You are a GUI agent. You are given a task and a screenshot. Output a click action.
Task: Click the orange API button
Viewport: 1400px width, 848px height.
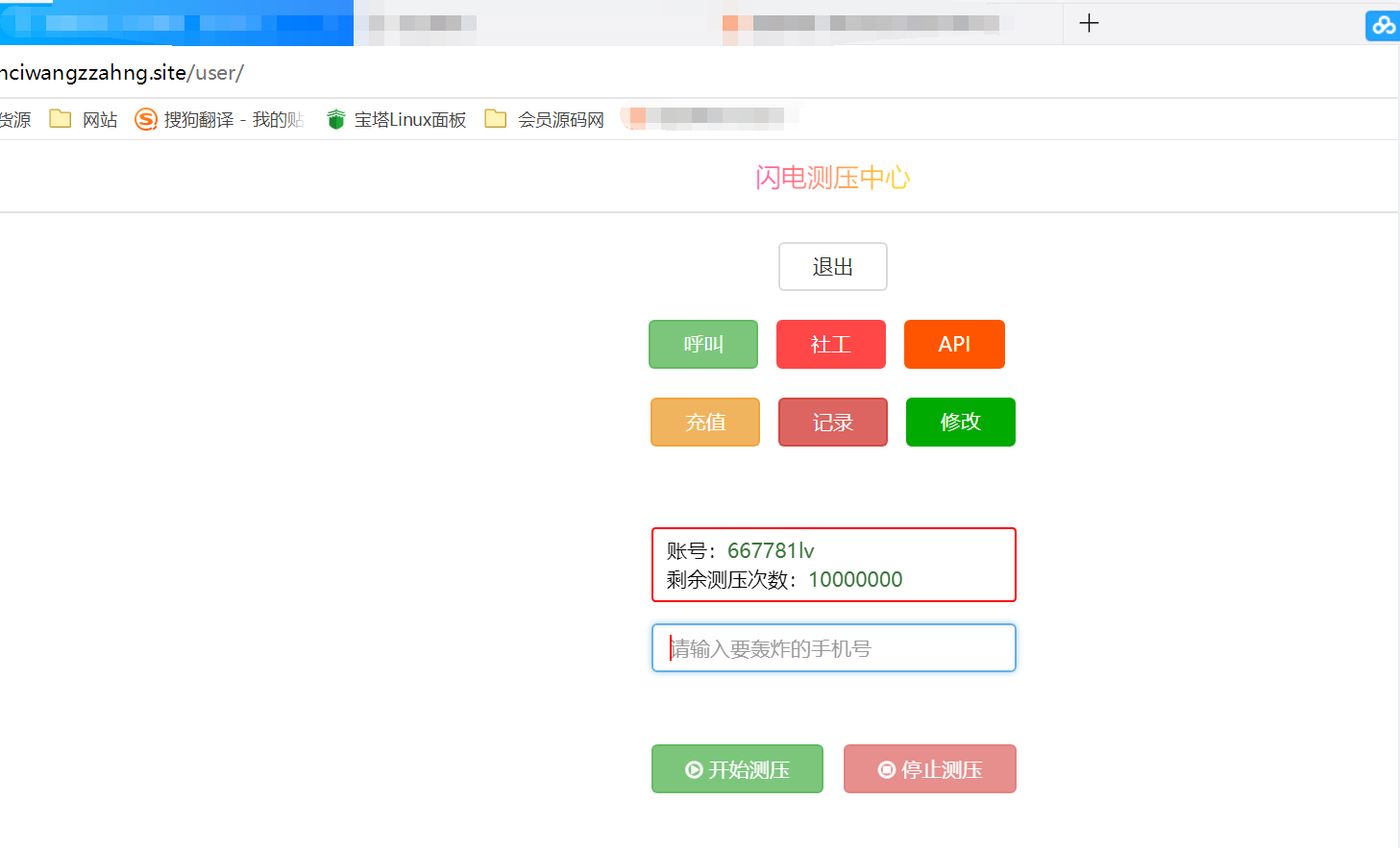click(954, 344)
